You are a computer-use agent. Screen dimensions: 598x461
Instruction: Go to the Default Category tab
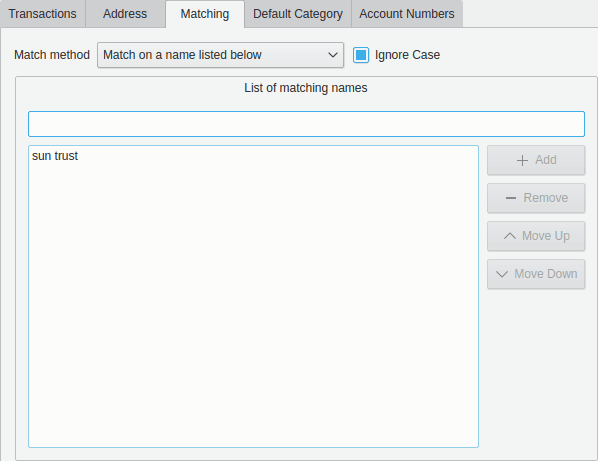pos(298,14)
